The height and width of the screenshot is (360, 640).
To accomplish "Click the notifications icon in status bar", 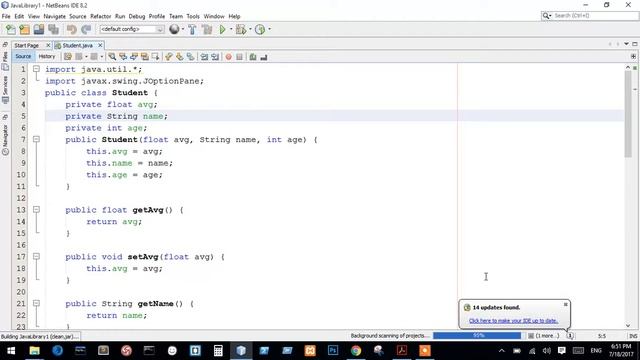I will tap(570, 336).
